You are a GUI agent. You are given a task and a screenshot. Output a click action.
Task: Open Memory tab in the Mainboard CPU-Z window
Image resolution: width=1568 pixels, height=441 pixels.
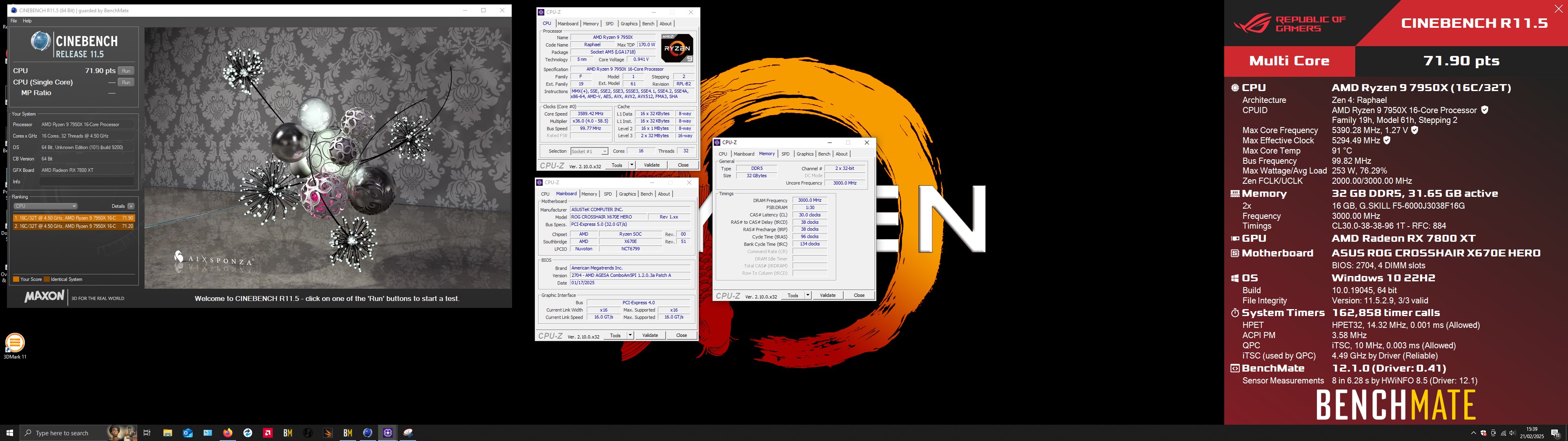(x=588, y=194)
